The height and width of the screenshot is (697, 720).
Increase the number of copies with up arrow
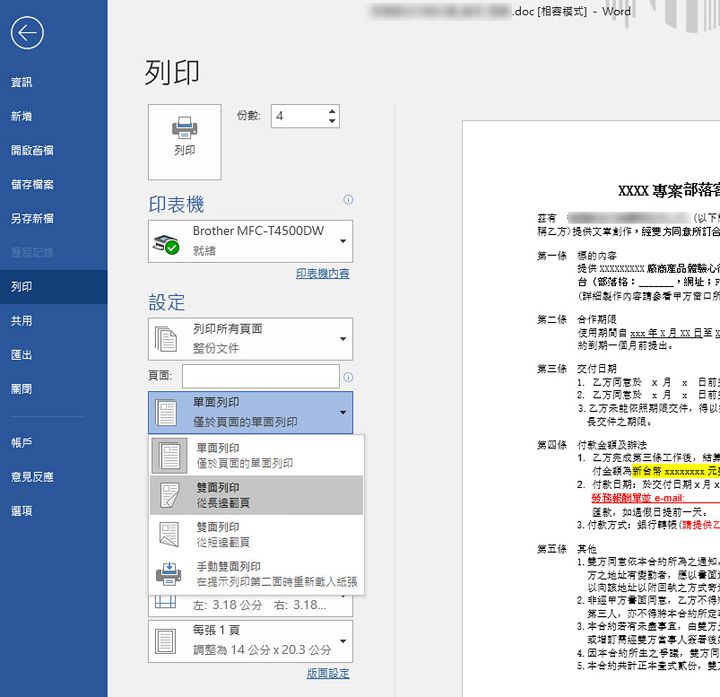pos(332,110)
